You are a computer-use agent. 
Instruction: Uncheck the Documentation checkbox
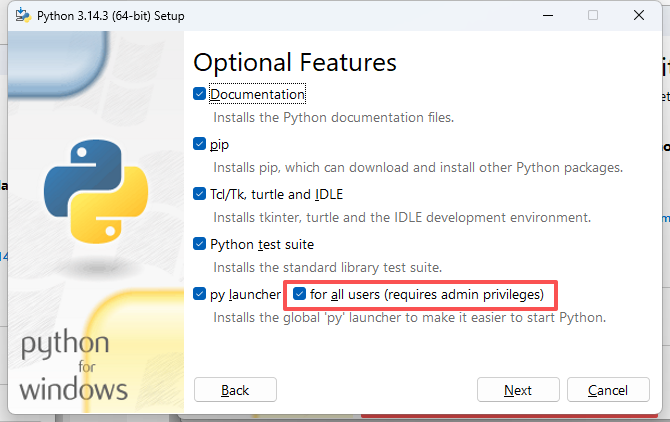point(199,94)
